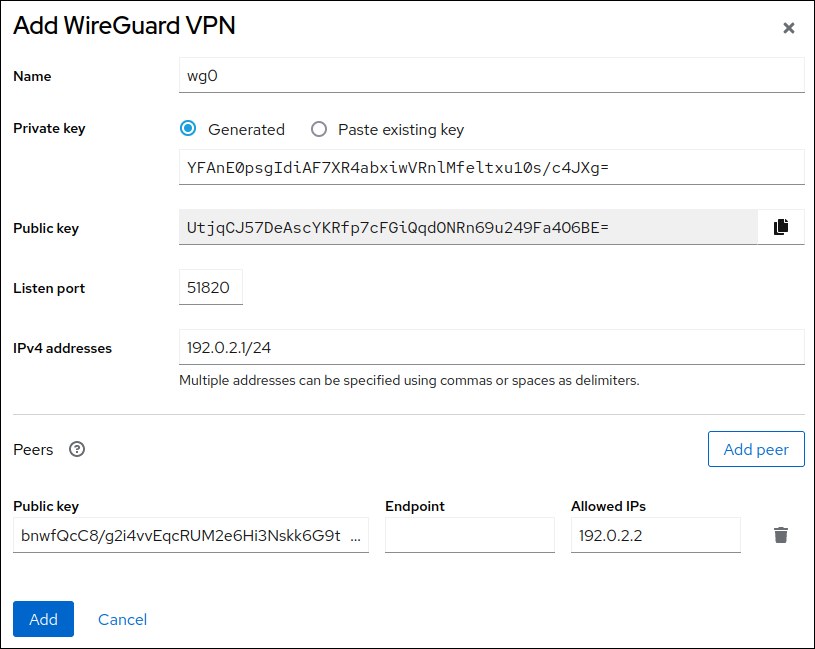Click the Peers section heading
This screenshot has height=649, width=815.
click(33, 449)
